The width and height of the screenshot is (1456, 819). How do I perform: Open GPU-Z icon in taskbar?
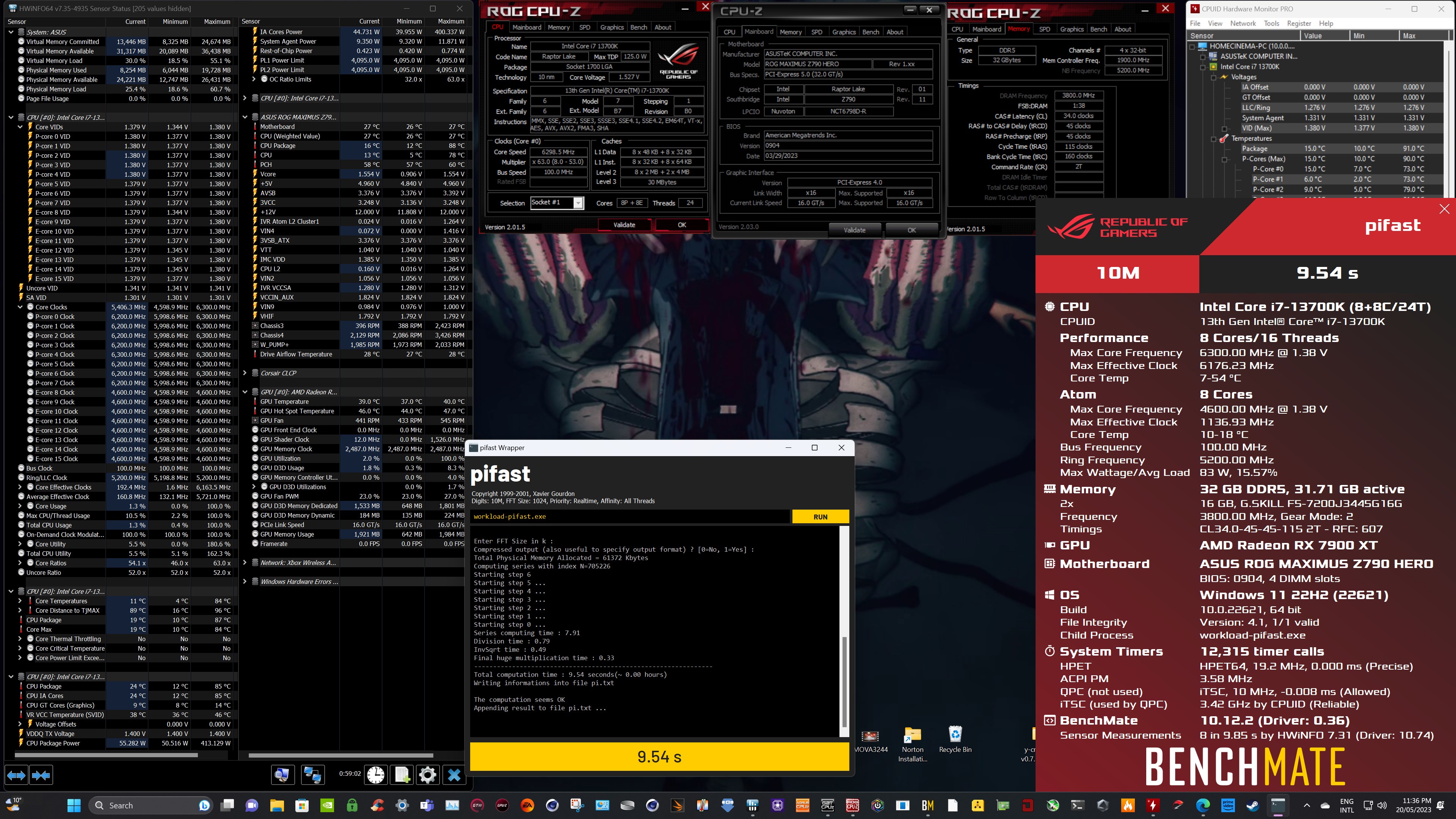502,805
